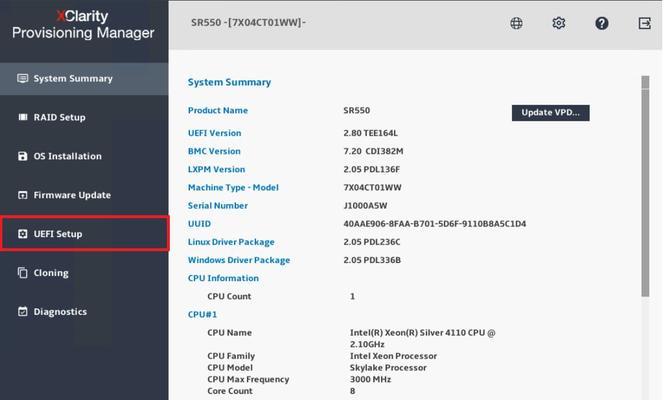This screenshot has width=664, height=400.
Task: Click the System Summary monitor icon
Action: click(22, 78)
